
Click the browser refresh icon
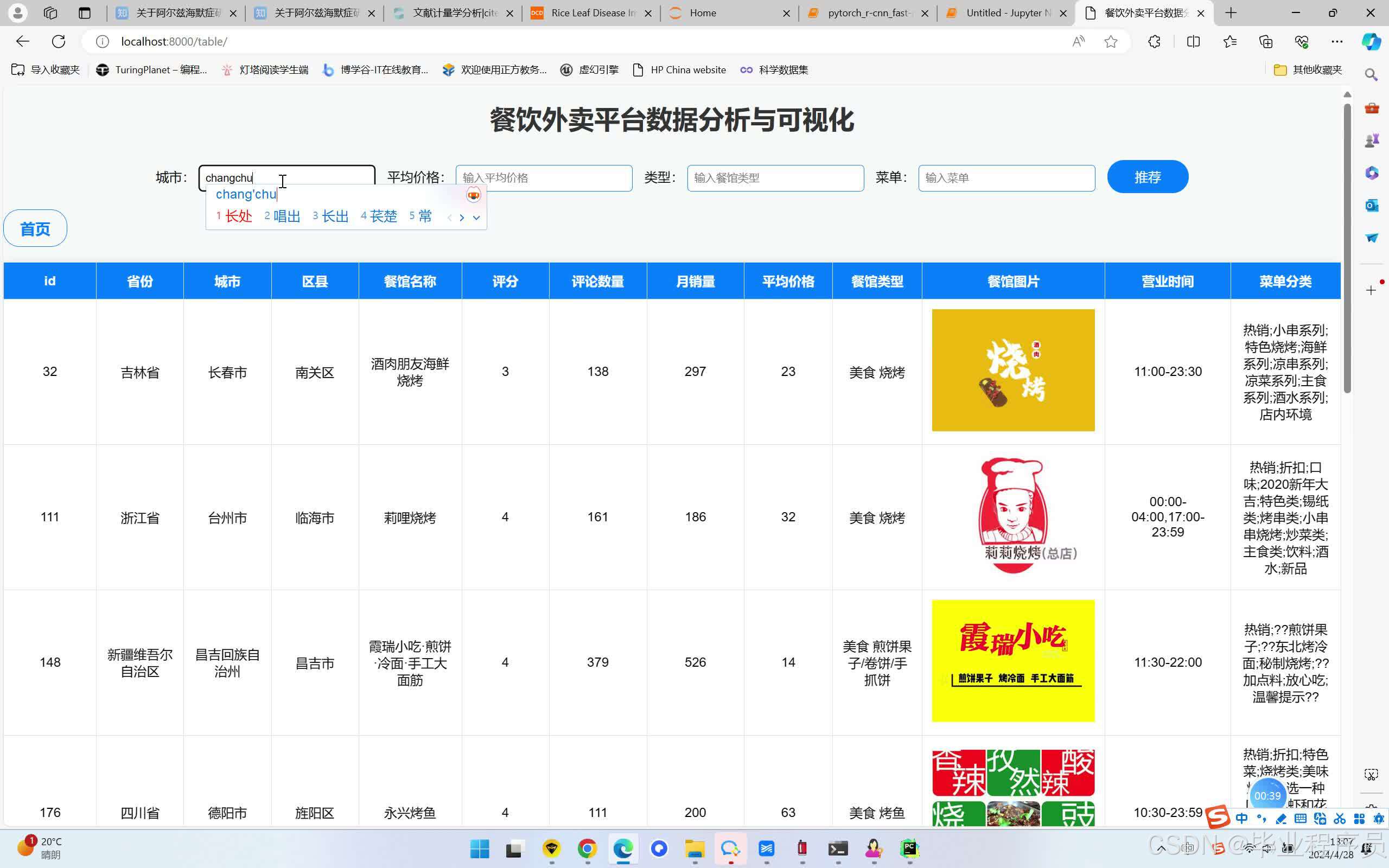tap(59, 41)
